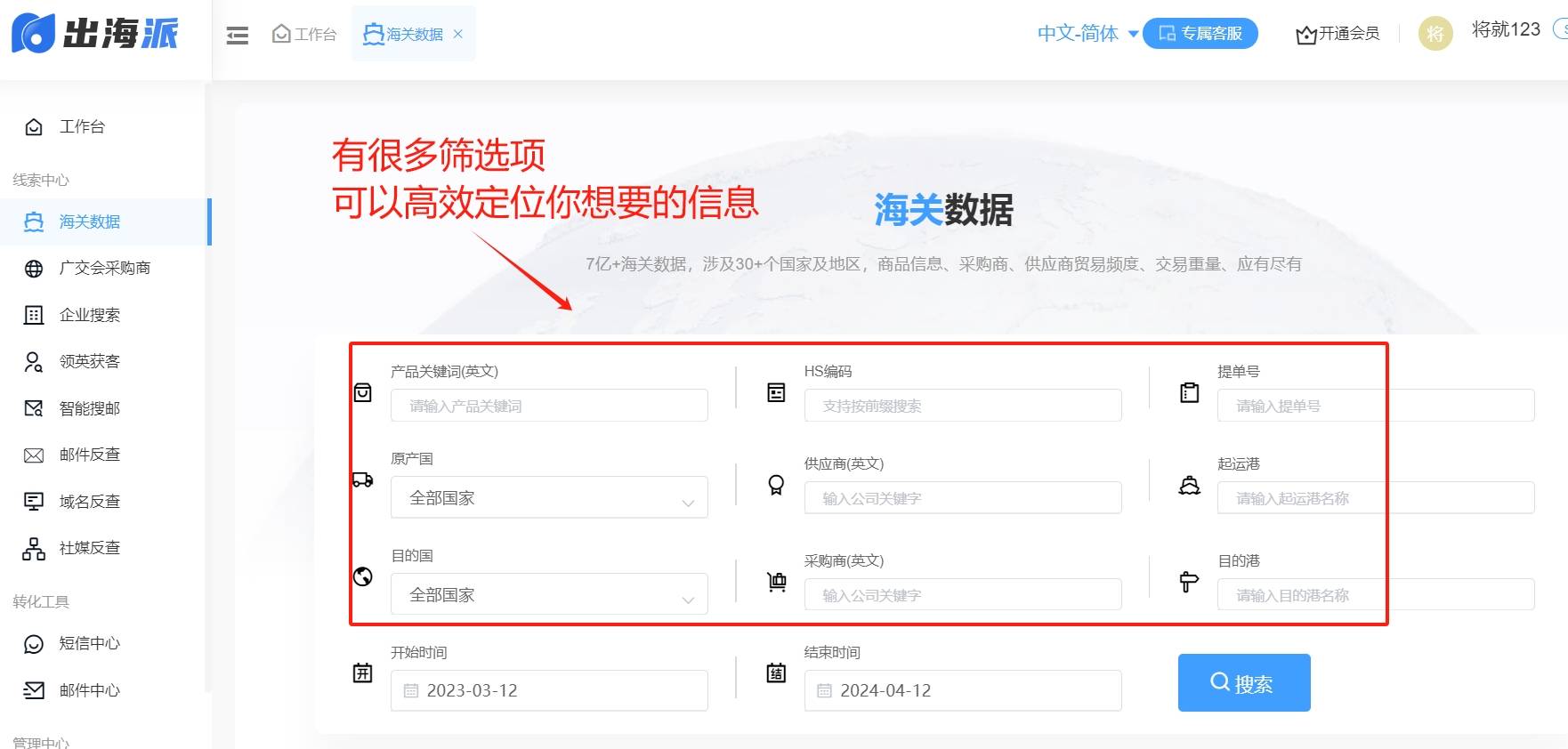
Task: Open the 目的国 country dropdown
Action: [x=549, y=594]
